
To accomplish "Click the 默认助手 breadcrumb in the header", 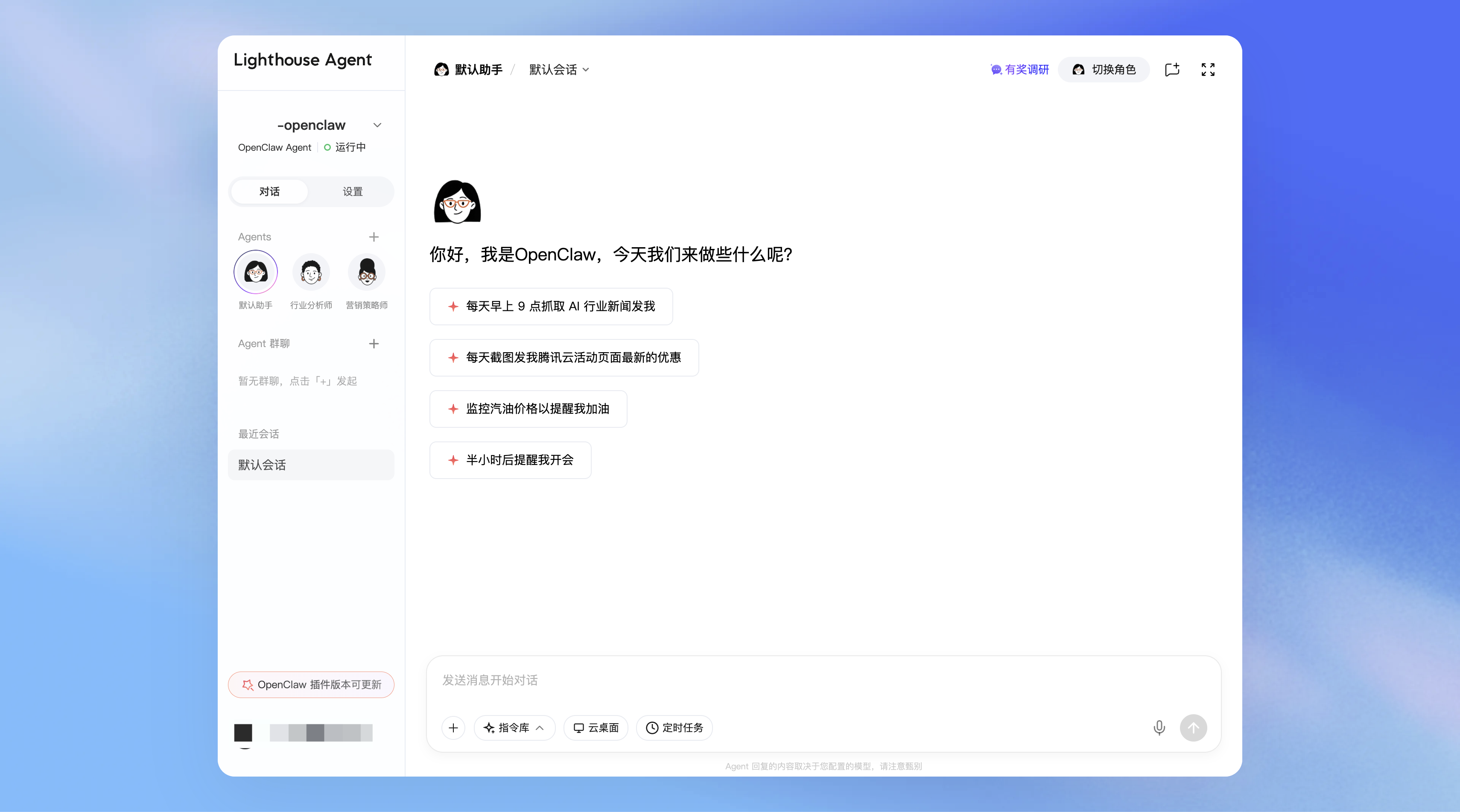I will pos(469,69).
